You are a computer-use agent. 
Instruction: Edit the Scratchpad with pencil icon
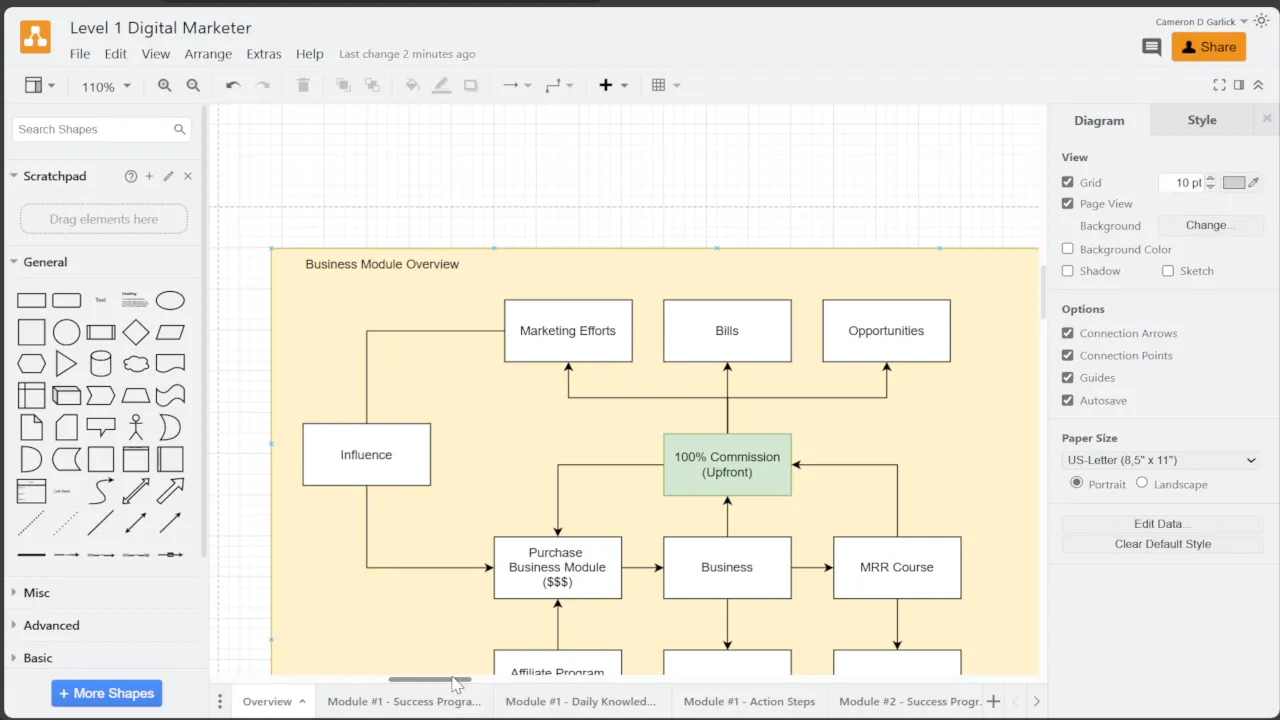pyautogui.click(x=168, y=176)
